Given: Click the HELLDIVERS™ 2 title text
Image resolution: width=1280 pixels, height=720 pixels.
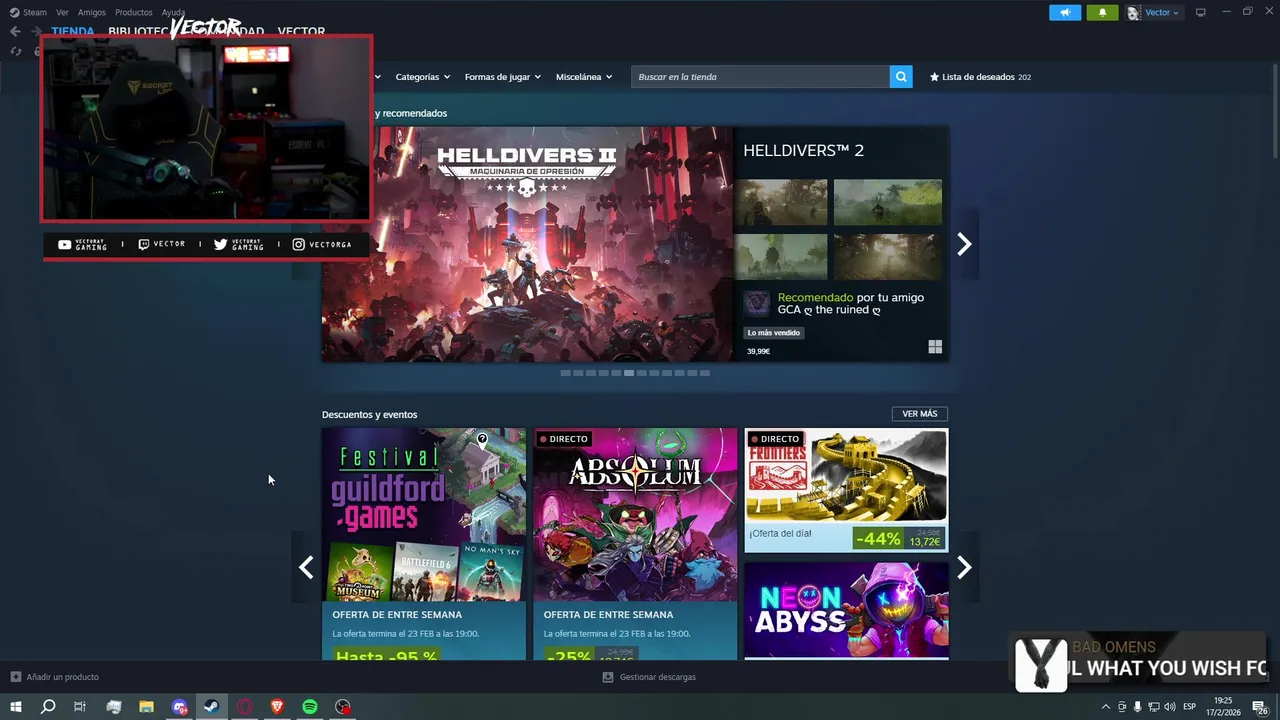Looking at the screenshot, I should [803, 151].
